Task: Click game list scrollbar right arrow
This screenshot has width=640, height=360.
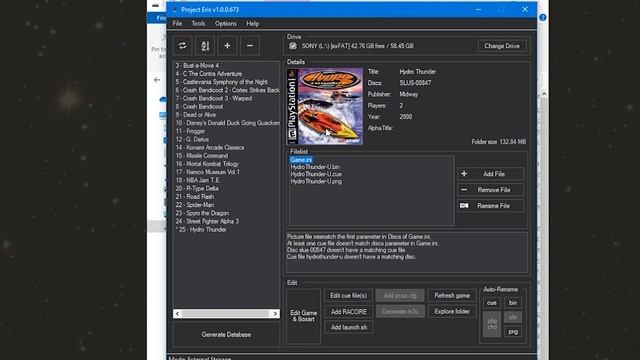Action: pos(275,313)
